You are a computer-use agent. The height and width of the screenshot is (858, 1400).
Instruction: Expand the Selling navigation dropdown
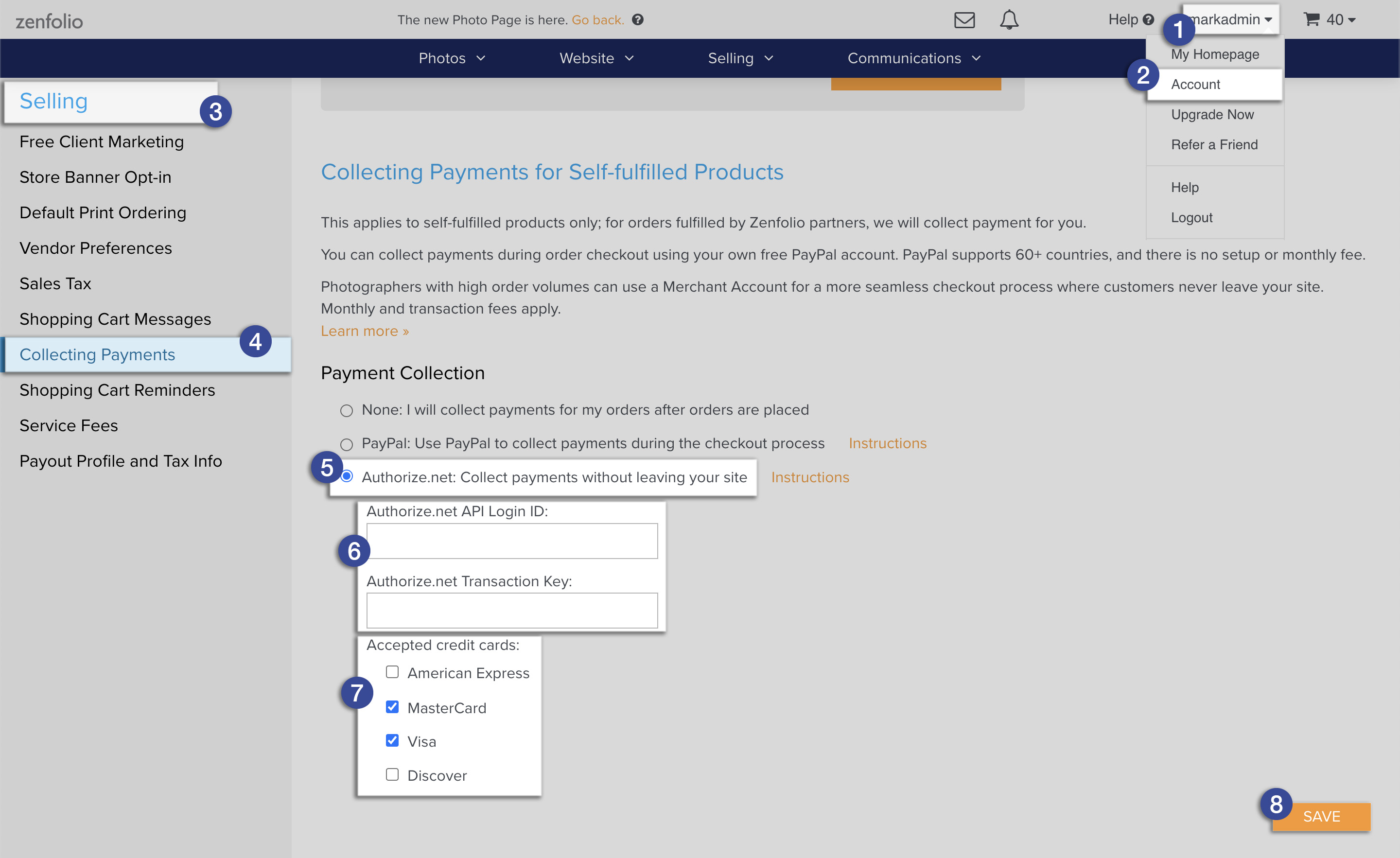(741, 58)
